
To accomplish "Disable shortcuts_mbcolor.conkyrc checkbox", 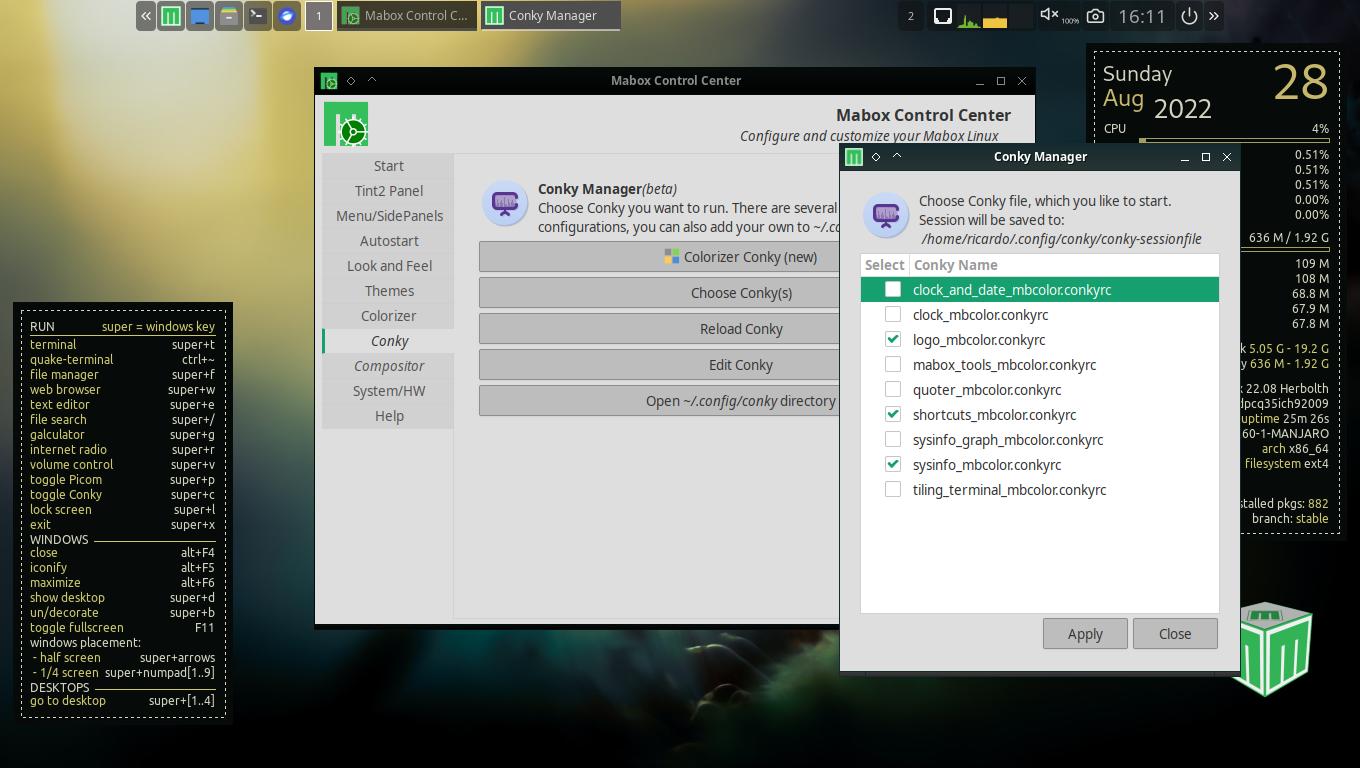I will point(893,414).
